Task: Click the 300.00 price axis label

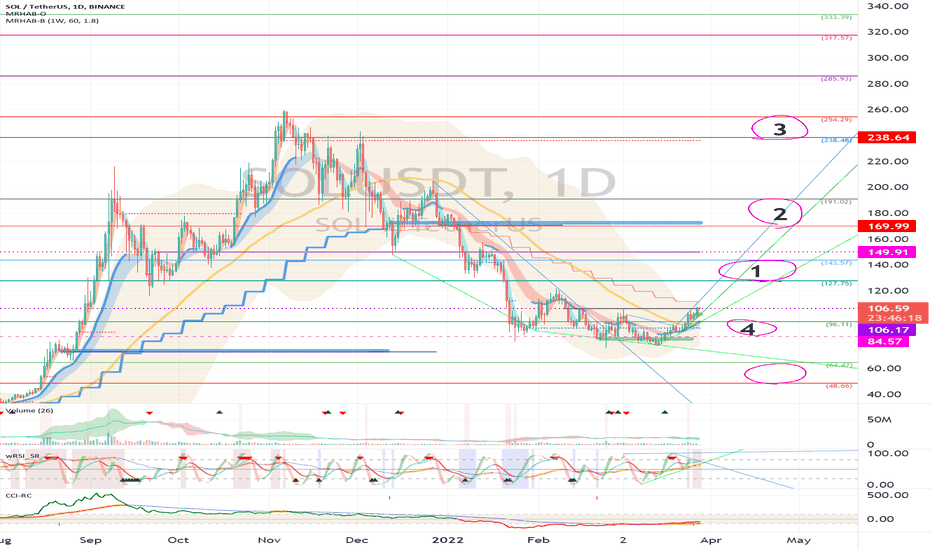Action: (887, 58)
